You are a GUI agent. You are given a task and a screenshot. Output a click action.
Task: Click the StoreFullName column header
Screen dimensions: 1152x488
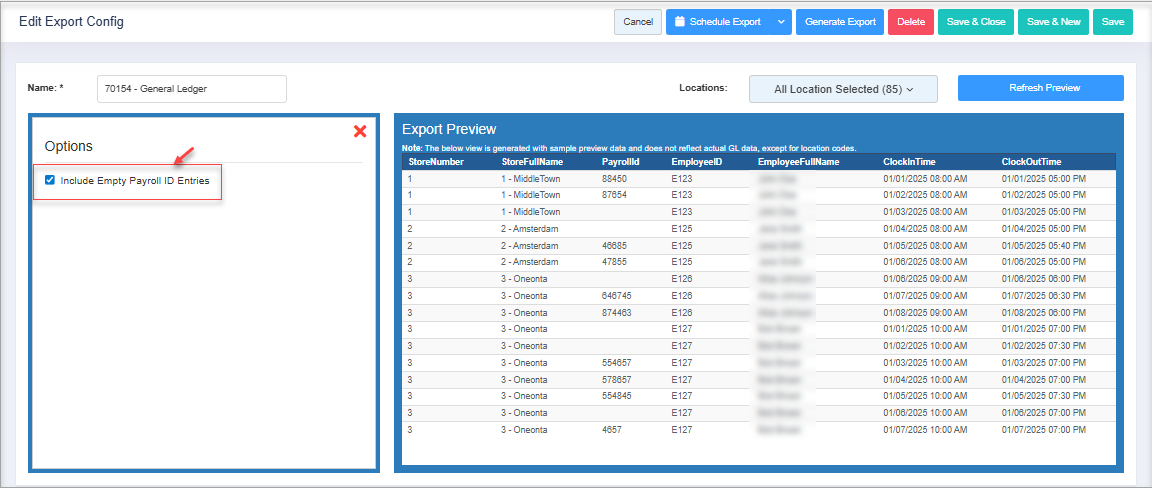tap(532, 161)
